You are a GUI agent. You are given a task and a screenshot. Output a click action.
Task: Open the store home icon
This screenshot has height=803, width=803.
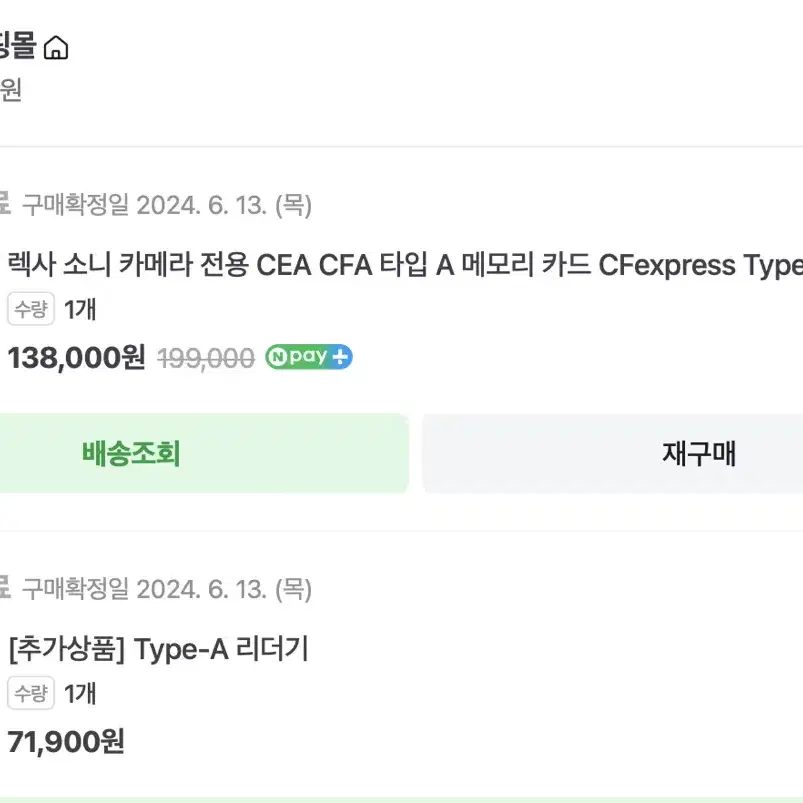pos(56,48)
